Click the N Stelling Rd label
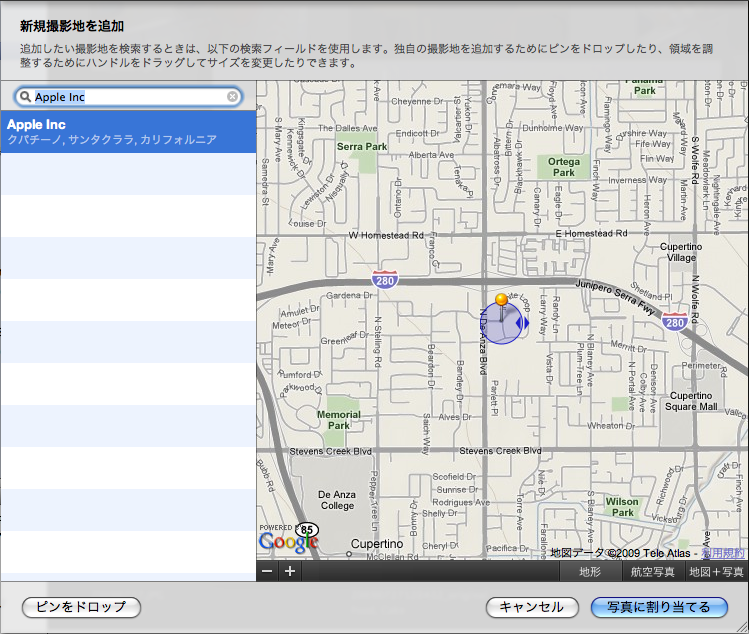 point(377,342)
